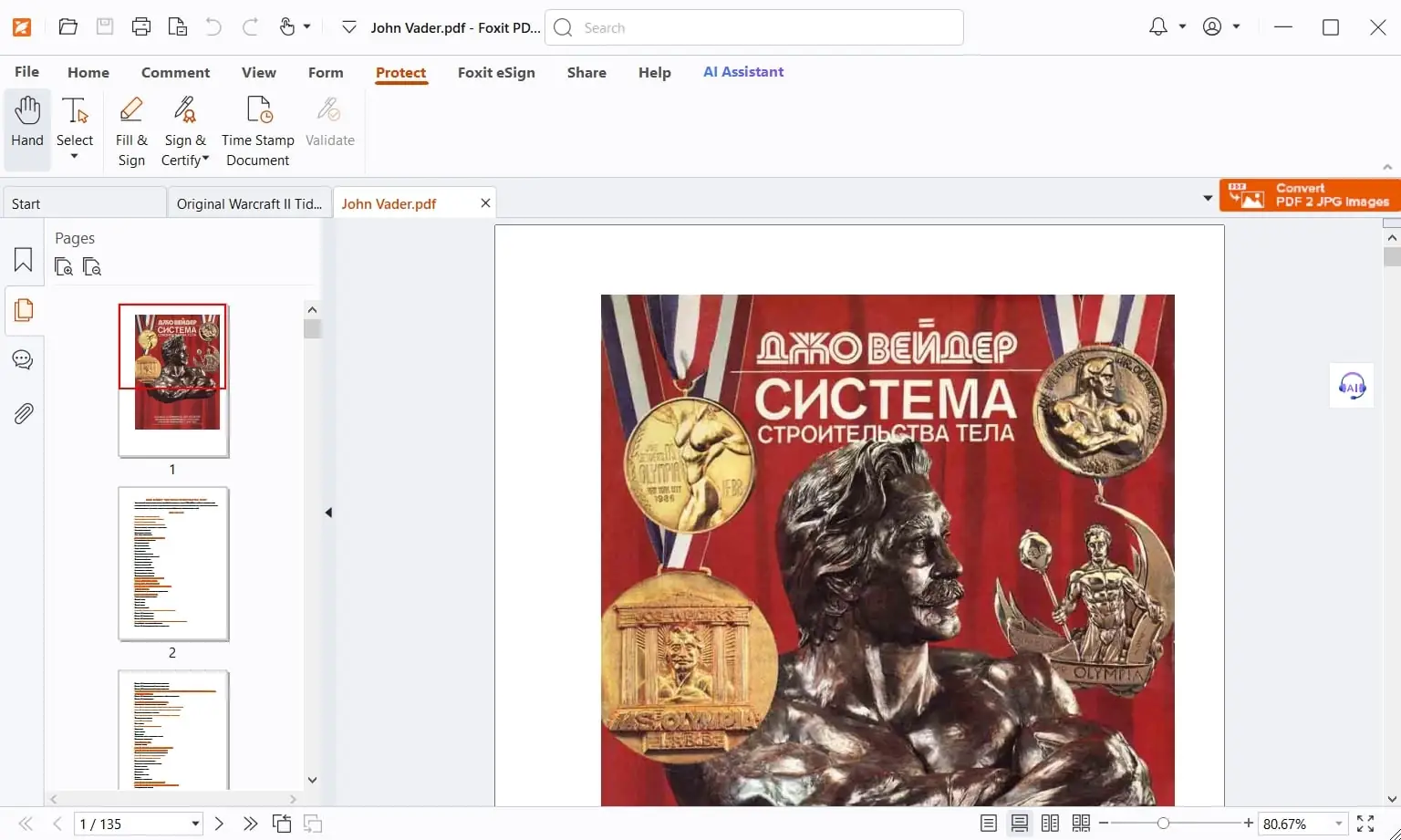
Task: Click the Undo arrow icon
Action: coord(213,27)
